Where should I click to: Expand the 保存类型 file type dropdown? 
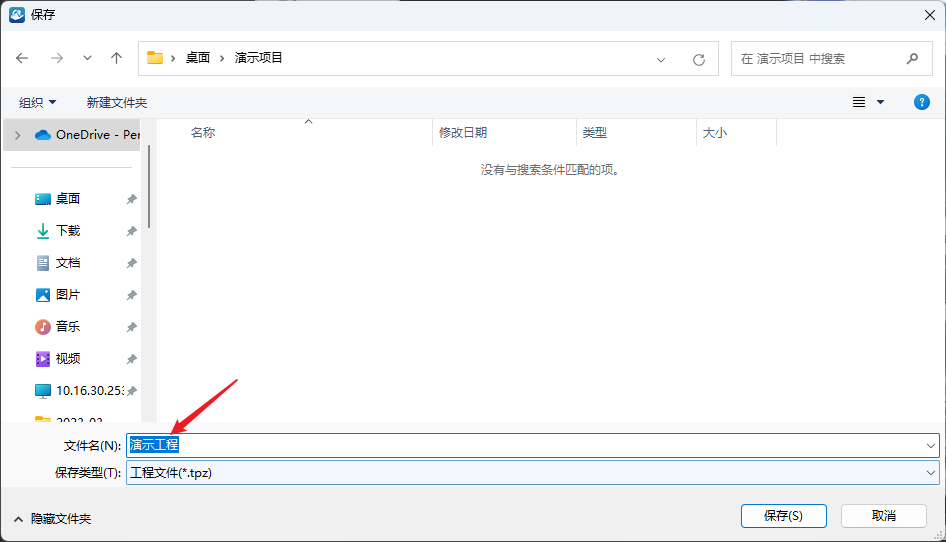(x=931, y=473)
